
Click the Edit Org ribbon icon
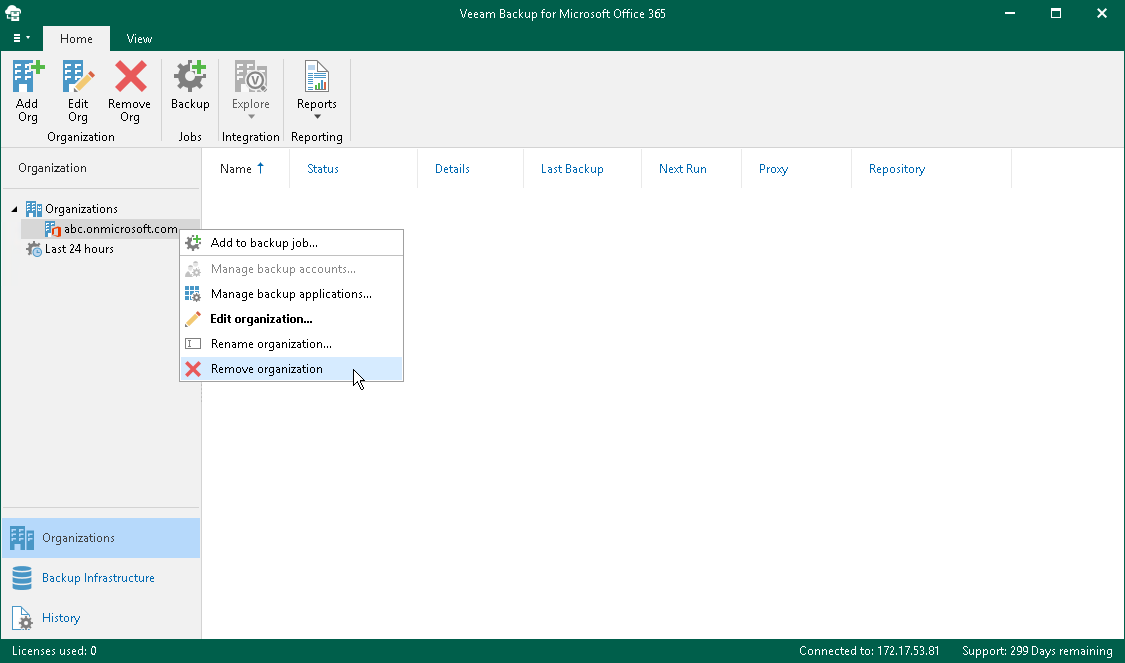tap(78, 77)
